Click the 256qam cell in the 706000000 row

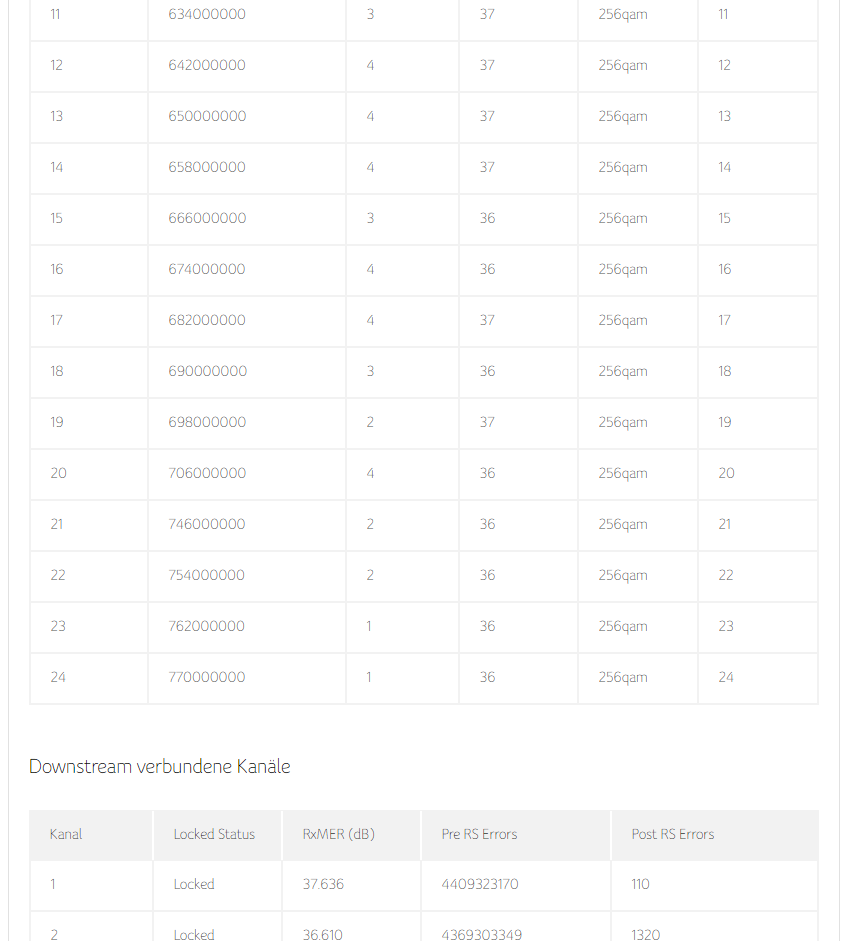coord(623,474)
